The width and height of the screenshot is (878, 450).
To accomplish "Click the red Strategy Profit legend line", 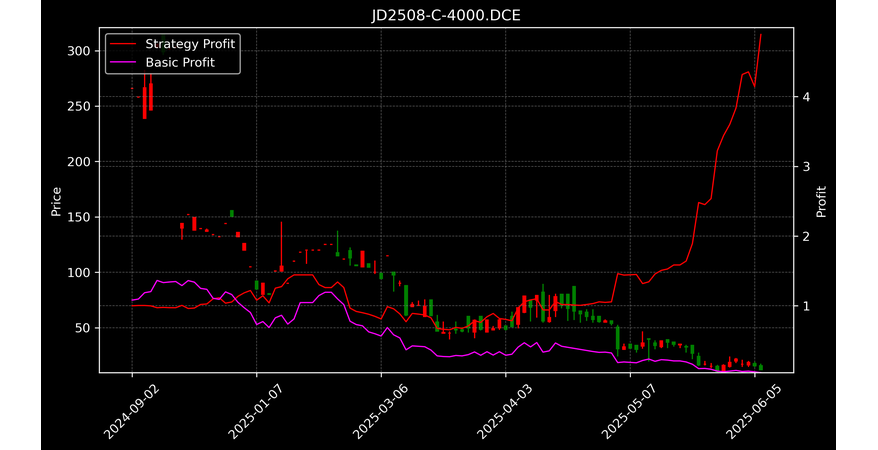I will pyautogui.click(x=123, y=44).
